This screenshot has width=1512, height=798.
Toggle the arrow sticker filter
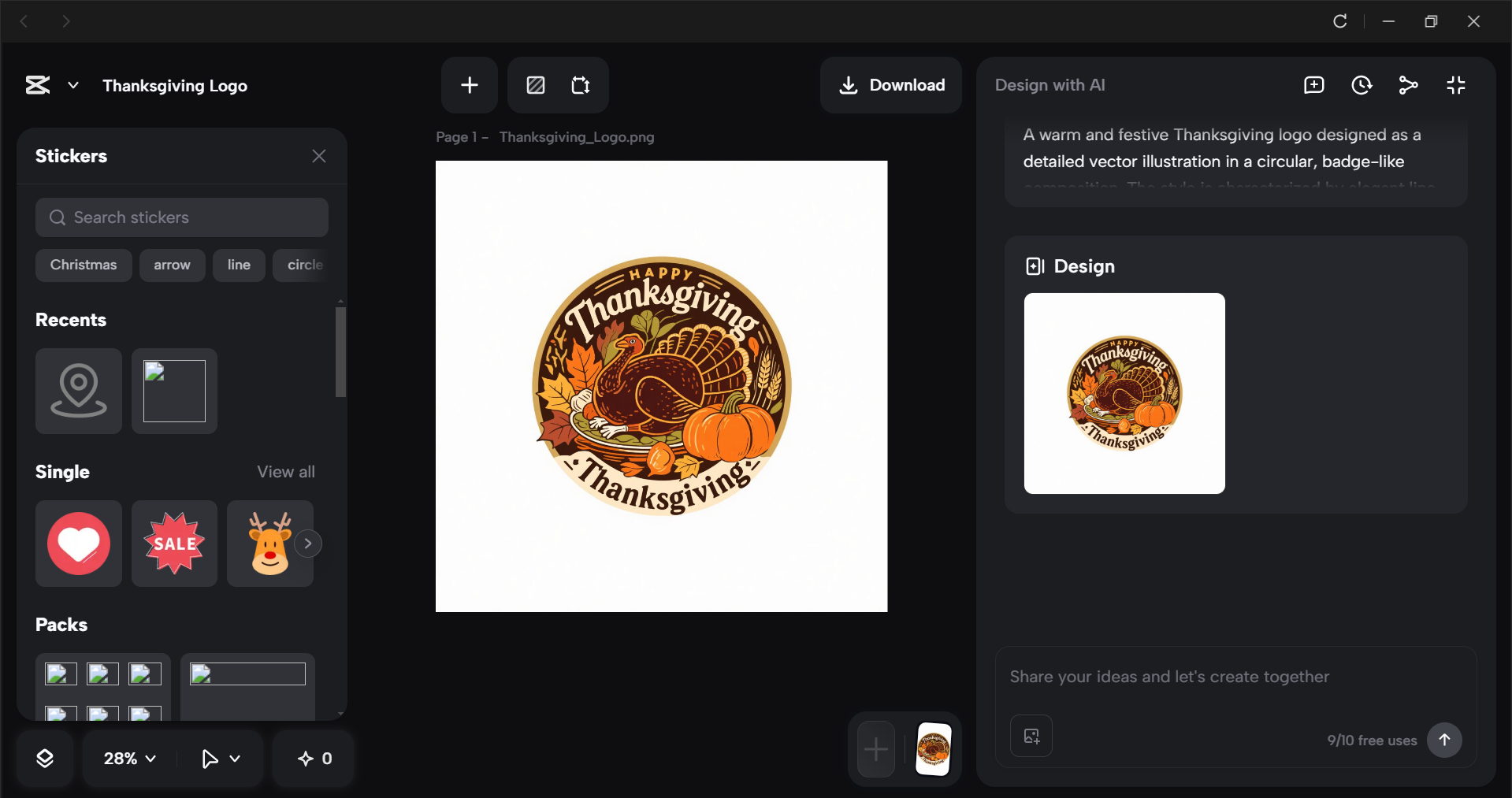(172, 265)
